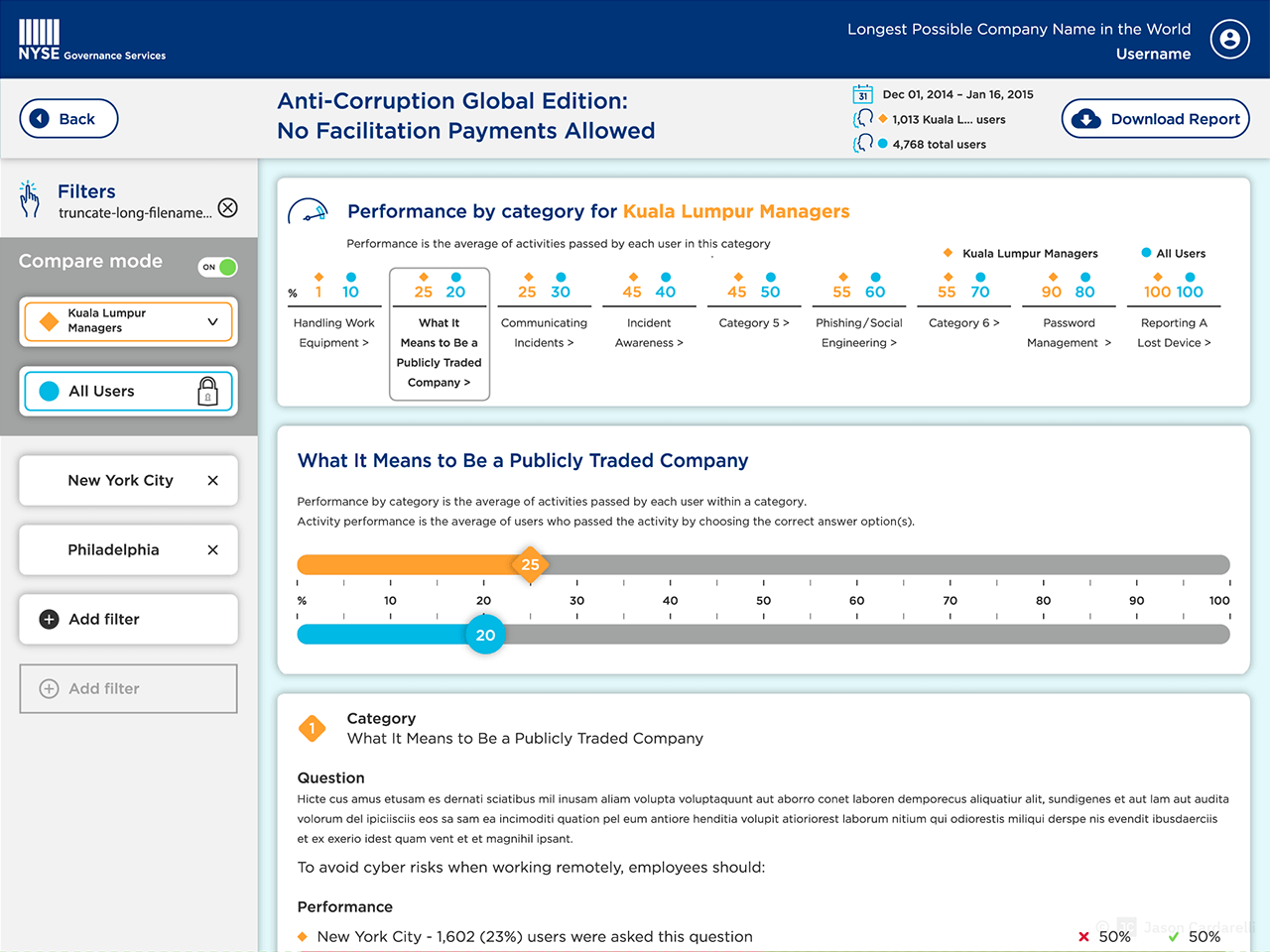Click the Filters hand pointer icon
The height and width of the screenshot is (952, 1270).
(30, 199)
